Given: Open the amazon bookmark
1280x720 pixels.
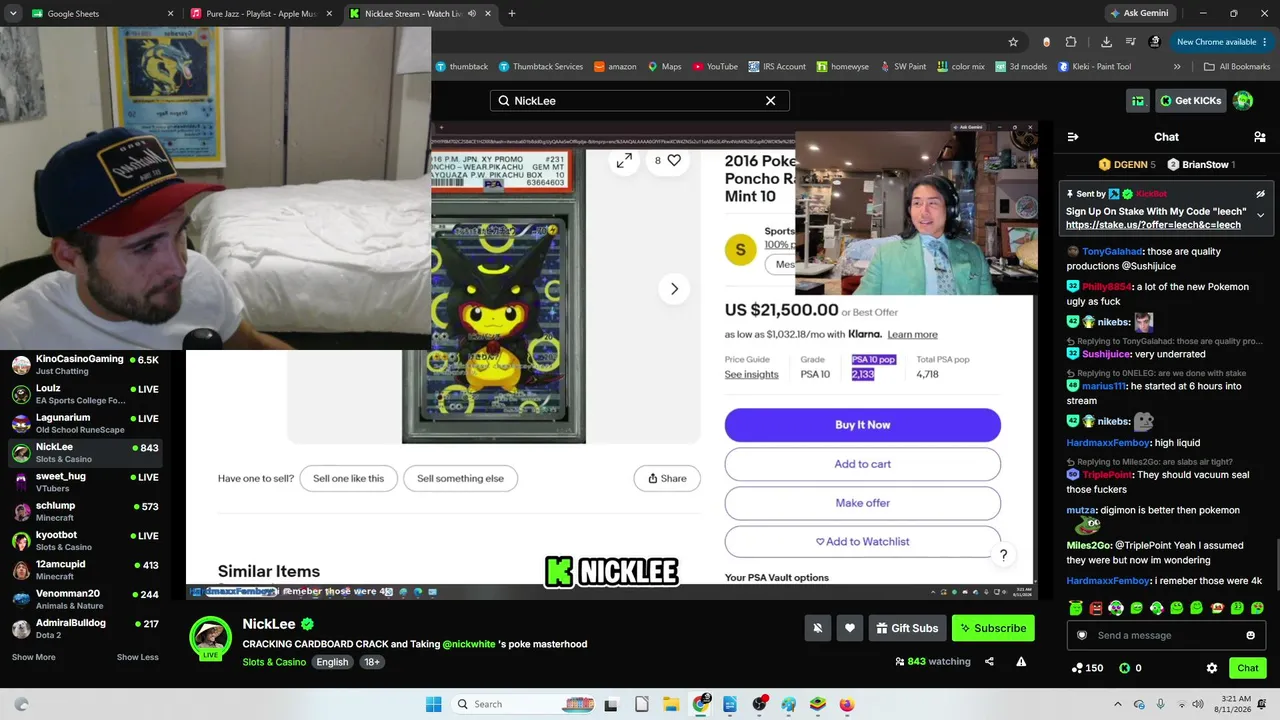Looking at the screenshot, I should pyautogui.click(x=615, y=67).
